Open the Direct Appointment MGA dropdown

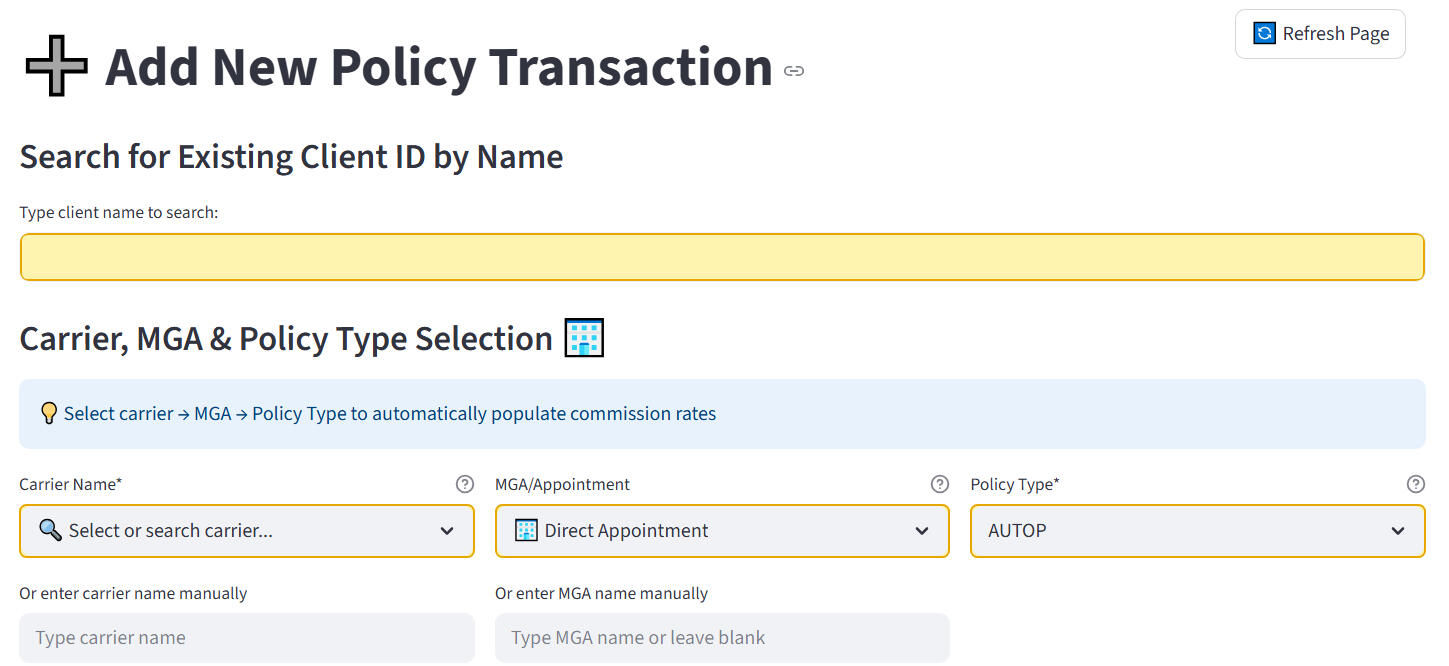click(922, 531)
